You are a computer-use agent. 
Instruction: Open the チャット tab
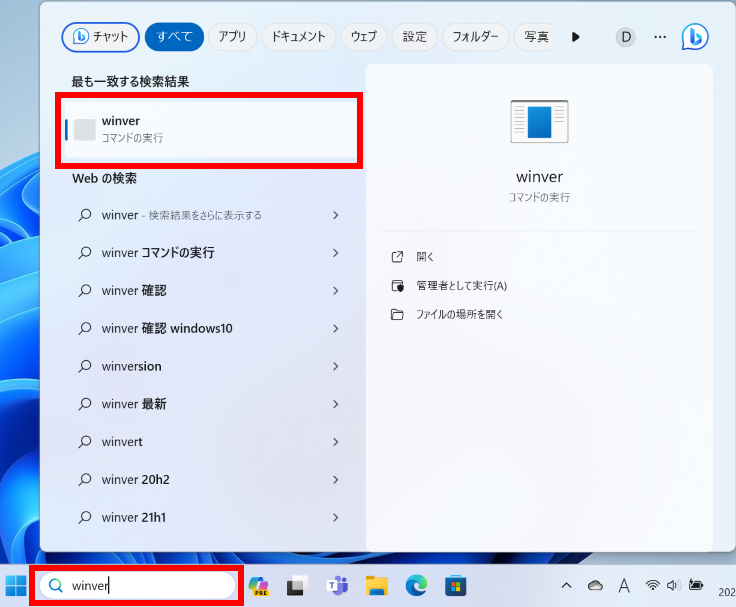101,37
